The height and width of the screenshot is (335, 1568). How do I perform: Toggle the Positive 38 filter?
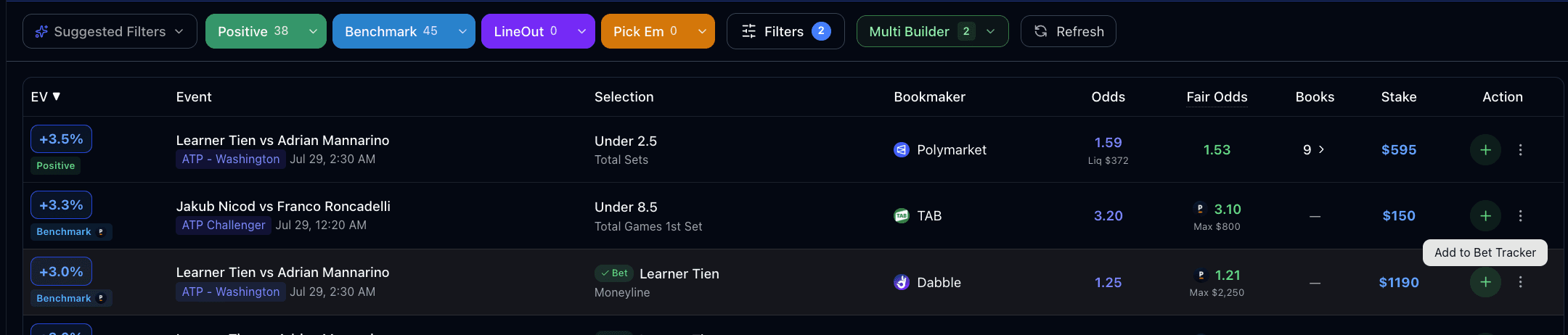[x=253, y=31]
